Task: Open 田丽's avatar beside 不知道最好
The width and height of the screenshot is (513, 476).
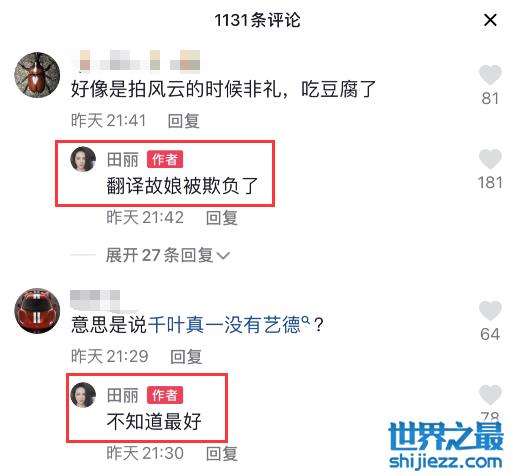Action: [83, 395]
